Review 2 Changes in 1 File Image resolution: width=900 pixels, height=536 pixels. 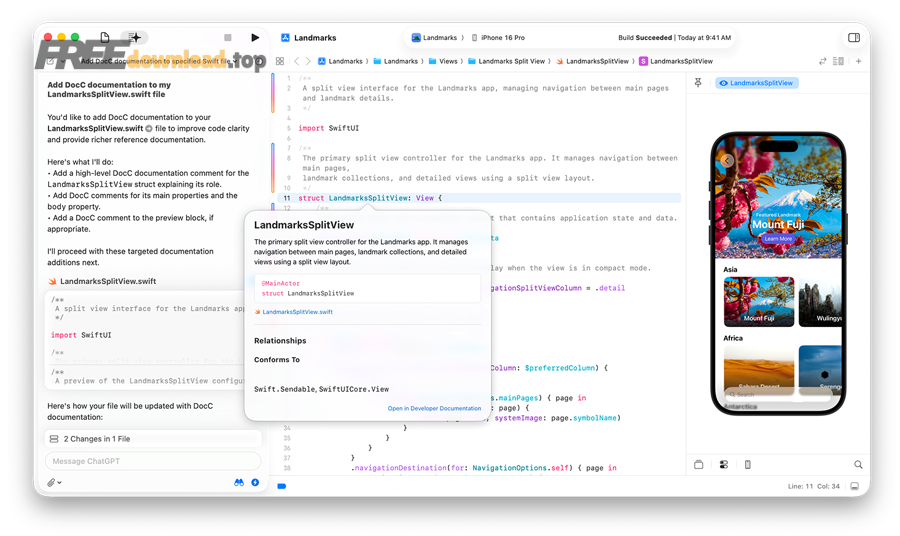click(153, 438)
